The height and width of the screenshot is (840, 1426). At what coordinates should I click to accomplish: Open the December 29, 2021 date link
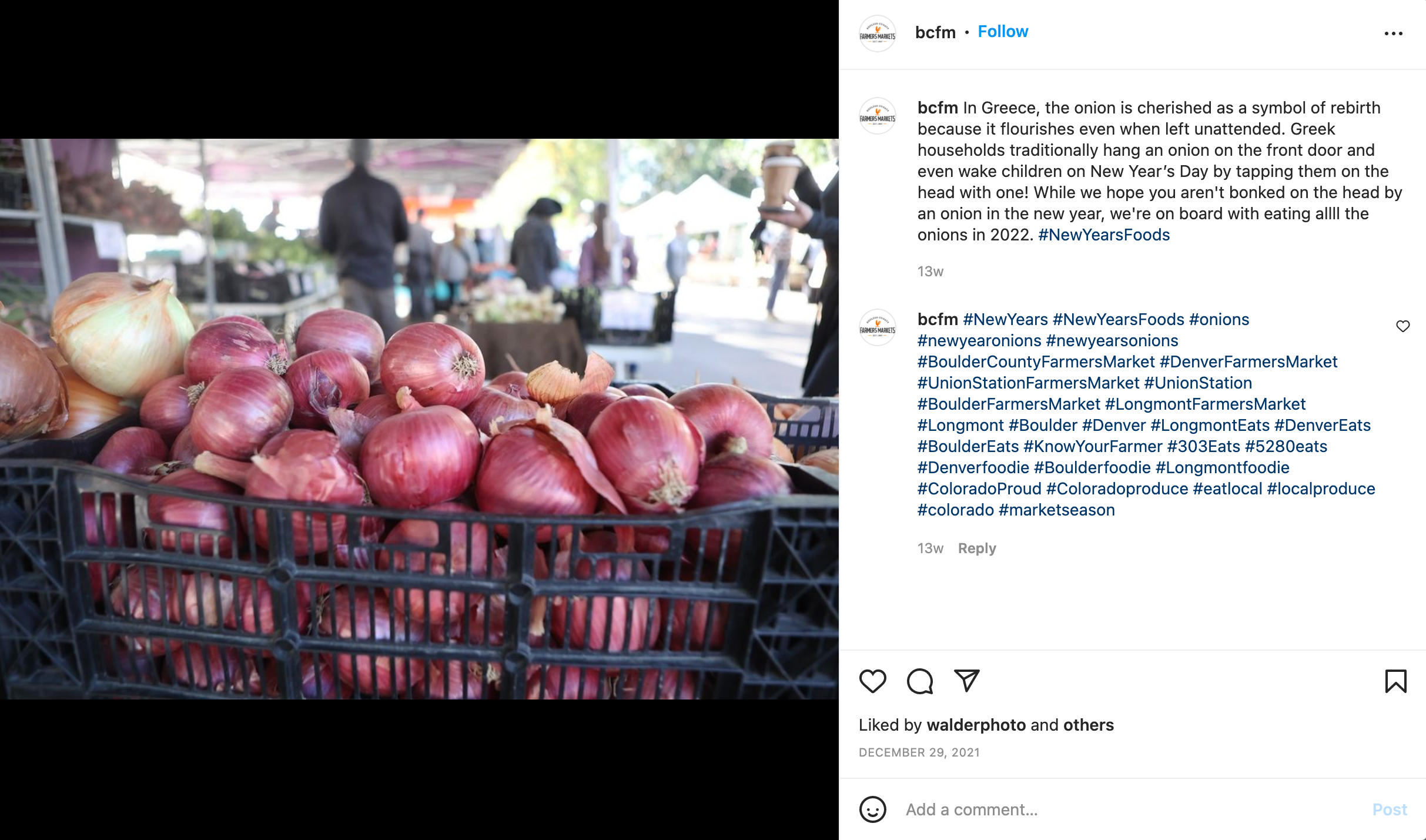coord(919,752)
